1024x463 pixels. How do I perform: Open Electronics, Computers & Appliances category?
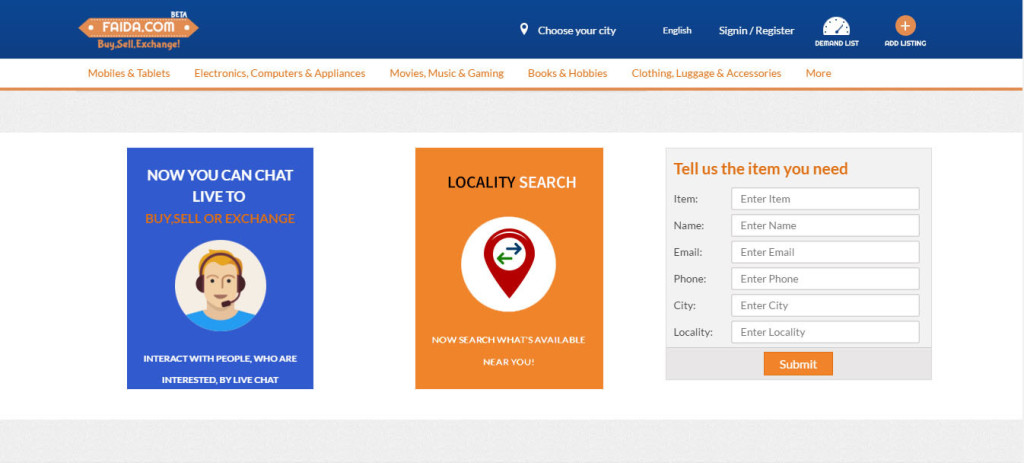pos(280,73)
